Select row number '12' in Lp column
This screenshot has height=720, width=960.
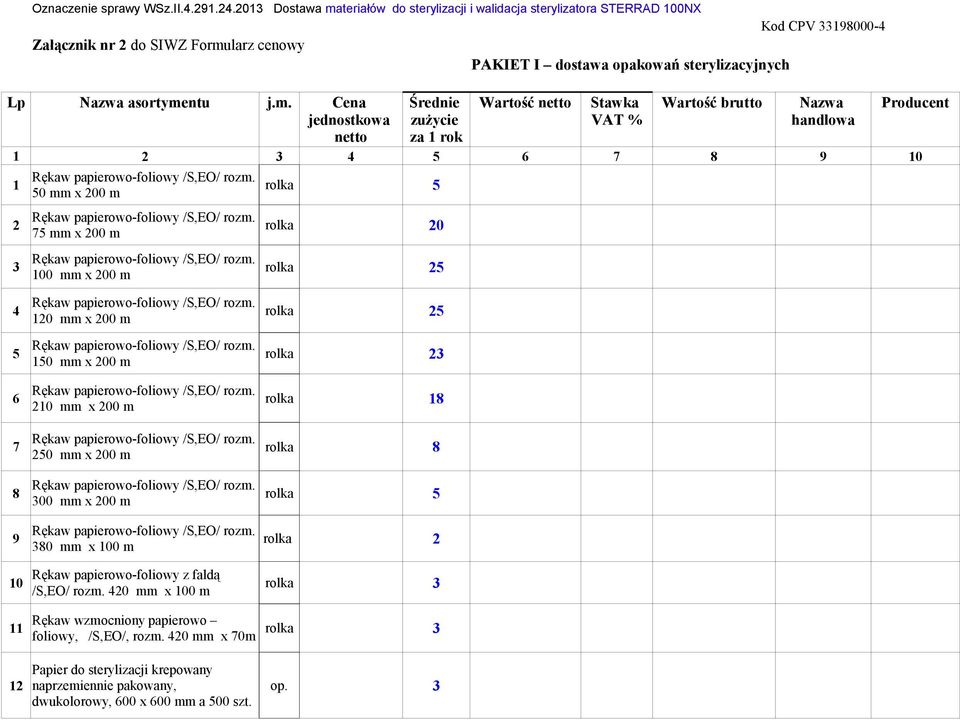pyautogui.click(x=16, y=686)
